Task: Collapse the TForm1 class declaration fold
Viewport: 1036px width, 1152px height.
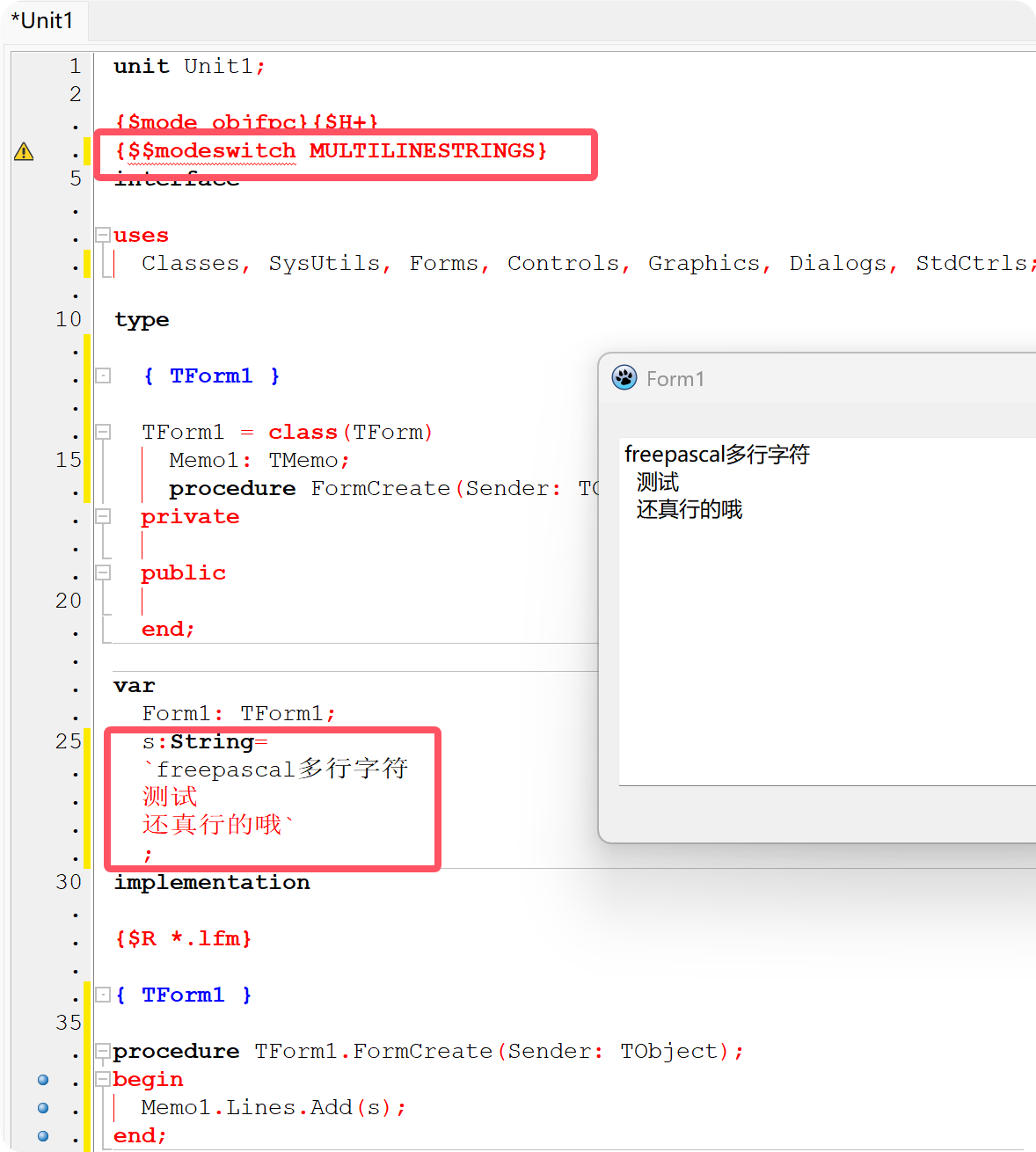Action: [x=101, y=432]
